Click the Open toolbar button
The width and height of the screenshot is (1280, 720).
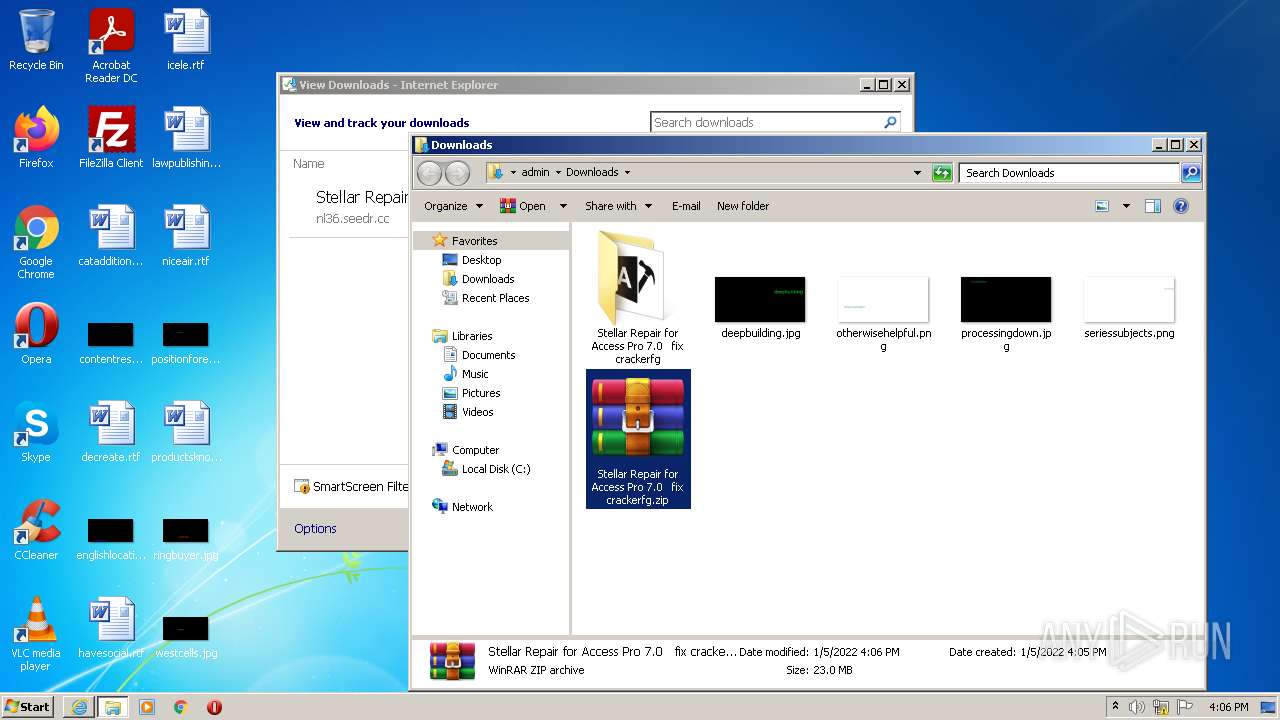point(523,206)
